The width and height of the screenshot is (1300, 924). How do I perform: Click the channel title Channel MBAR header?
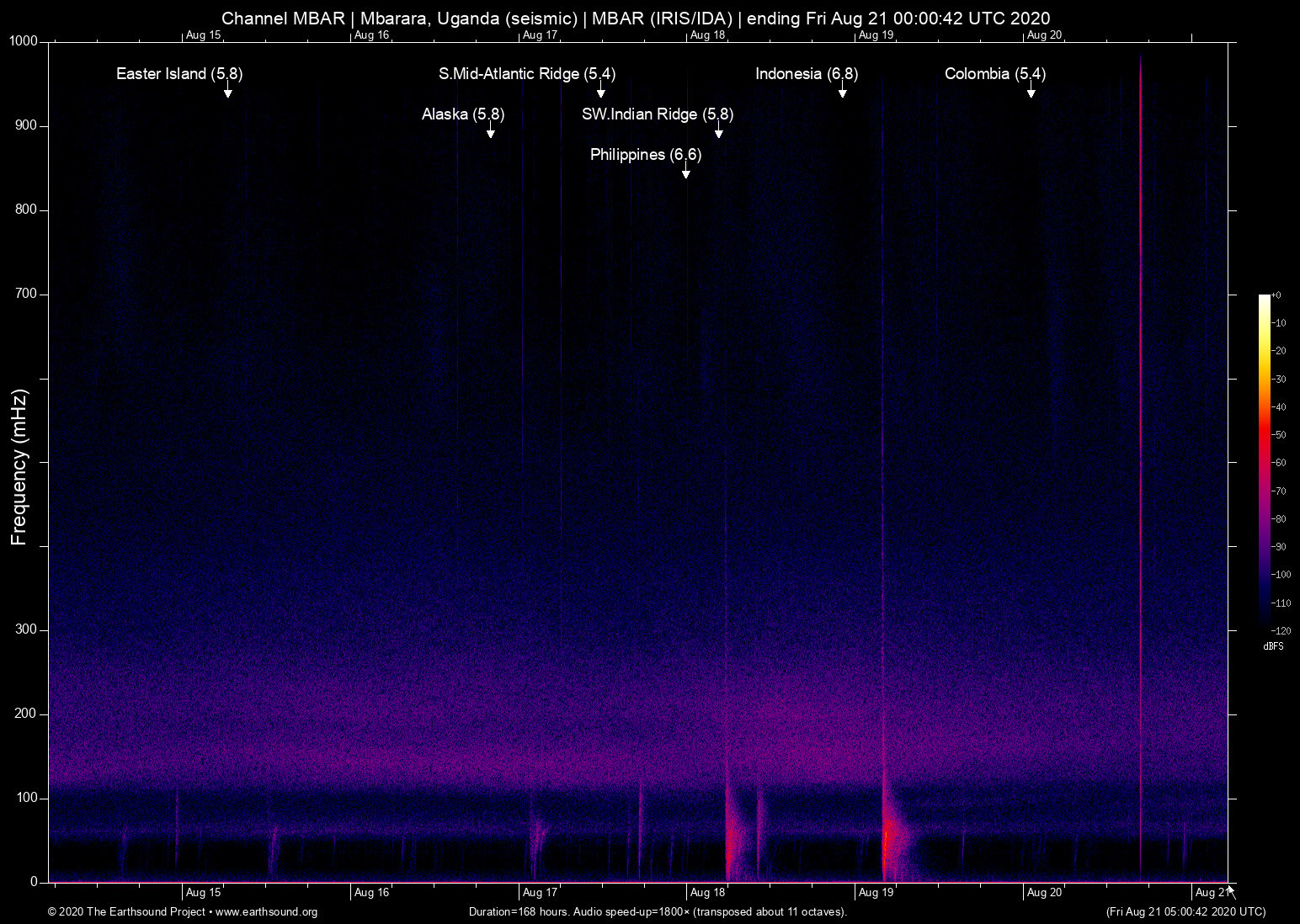coord(284,18)
